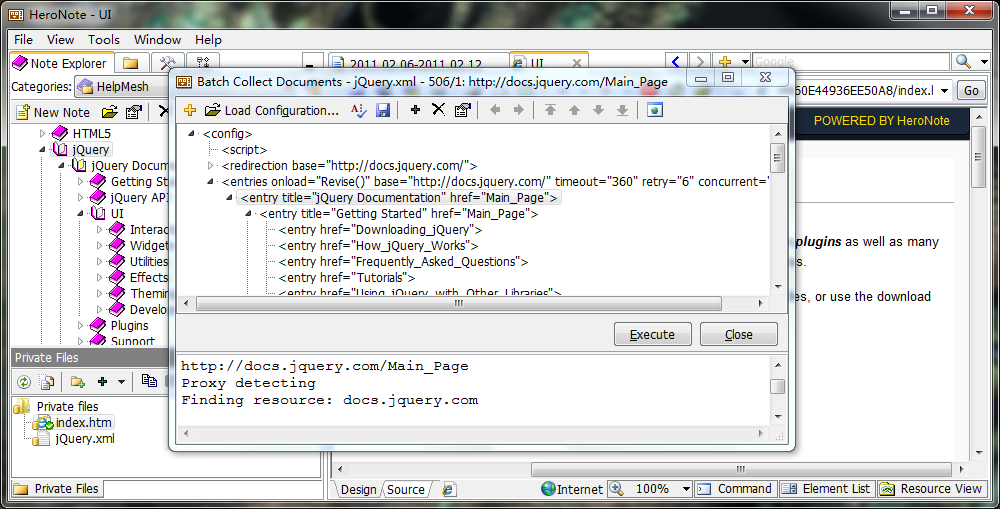Open the HelpMesh categories dropdown

pos(121,87)
